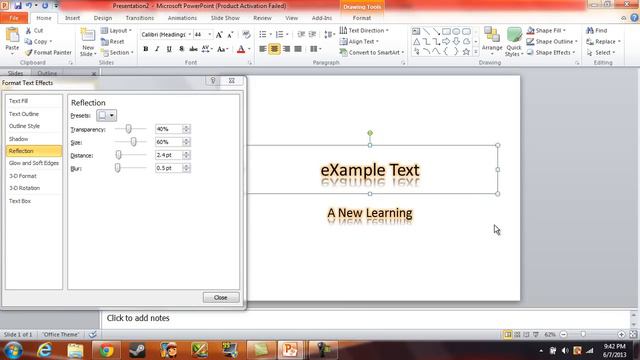Click the Font Color icon

(241, 49)
